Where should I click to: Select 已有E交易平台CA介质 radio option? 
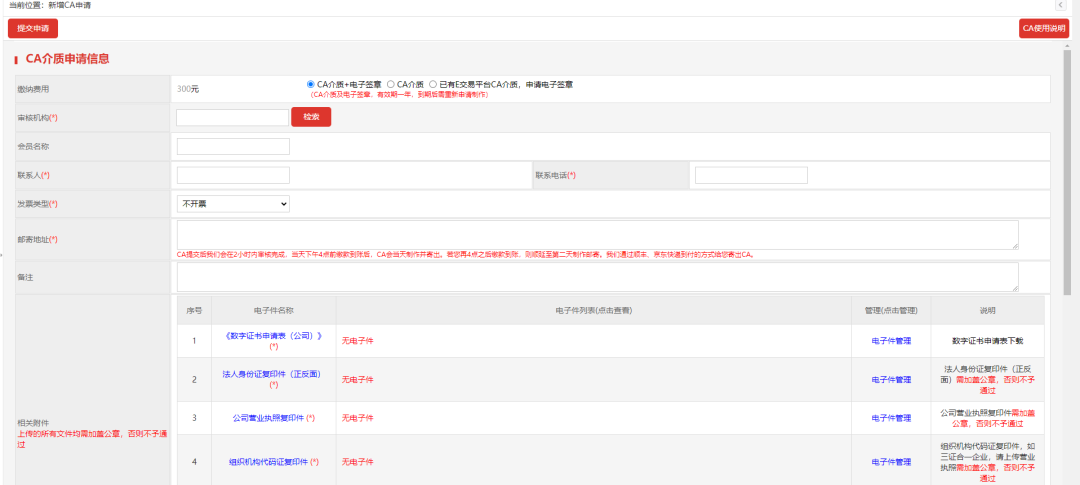[x=433, y=84]
